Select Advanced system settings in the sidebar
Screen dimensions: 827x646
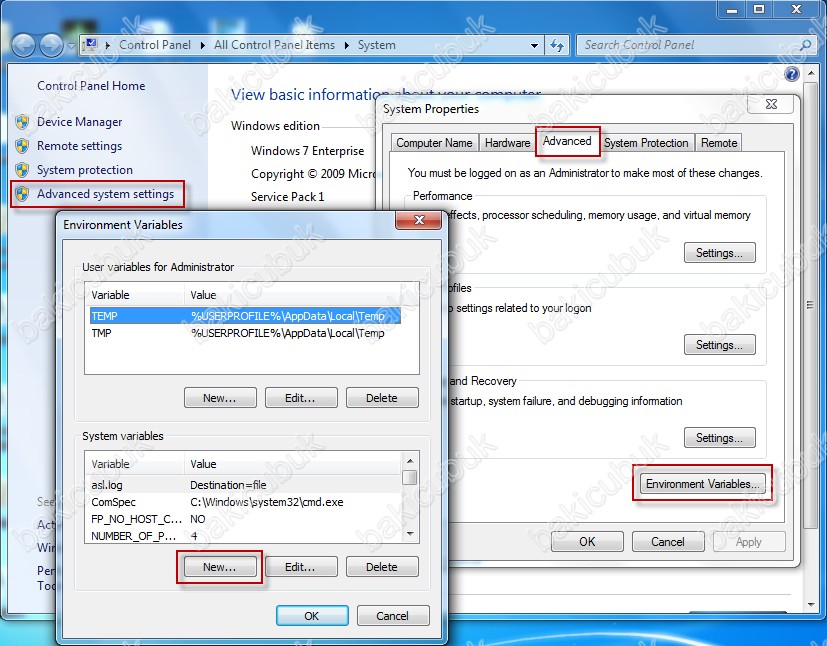(x=96, y=193)
